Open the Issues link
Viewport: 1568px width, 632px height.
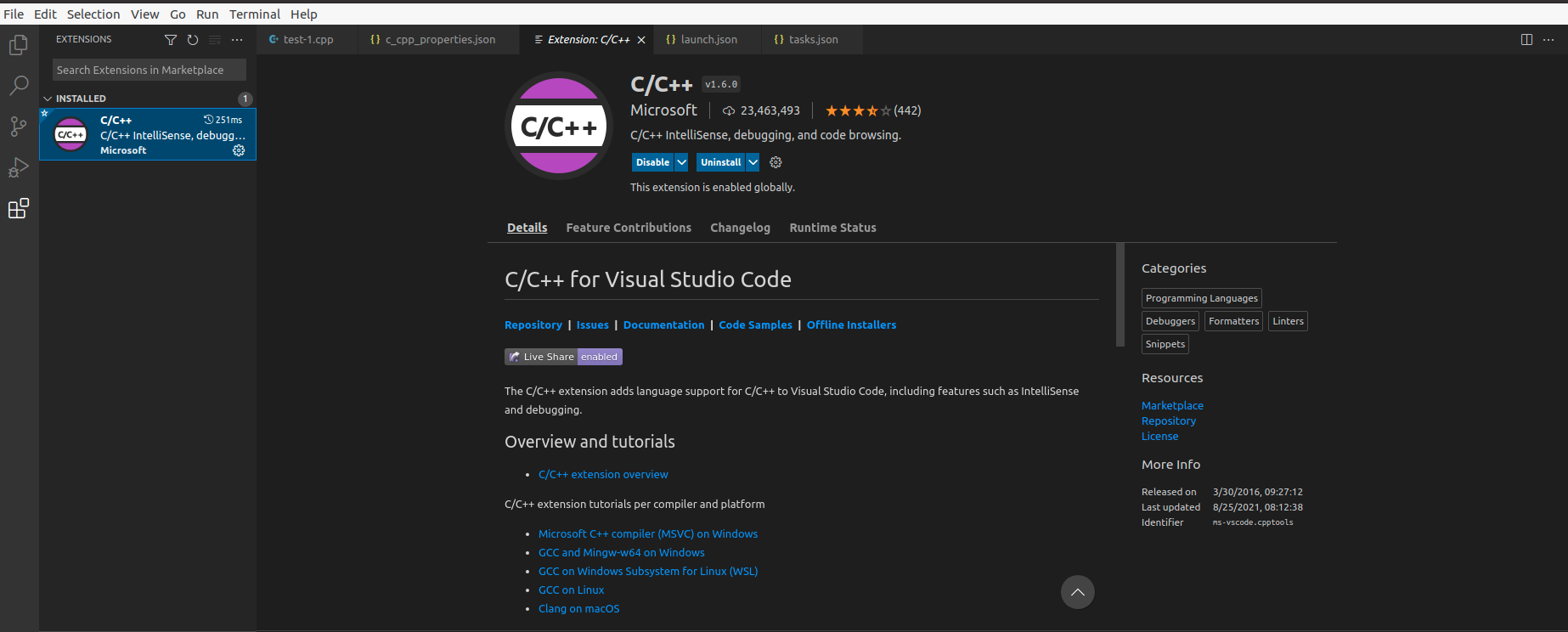point(593,325)
